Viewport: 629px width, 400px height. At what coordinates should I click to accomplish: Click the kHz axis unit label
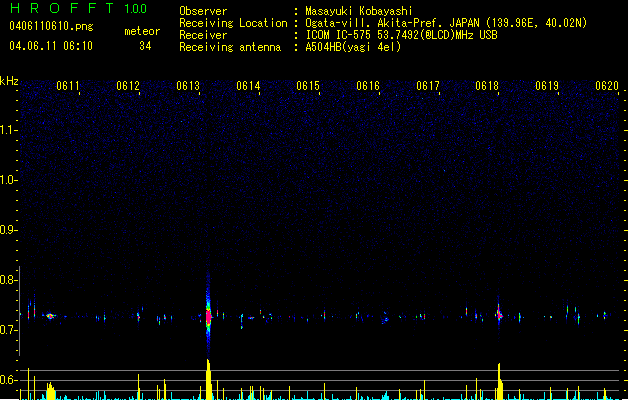9,81
